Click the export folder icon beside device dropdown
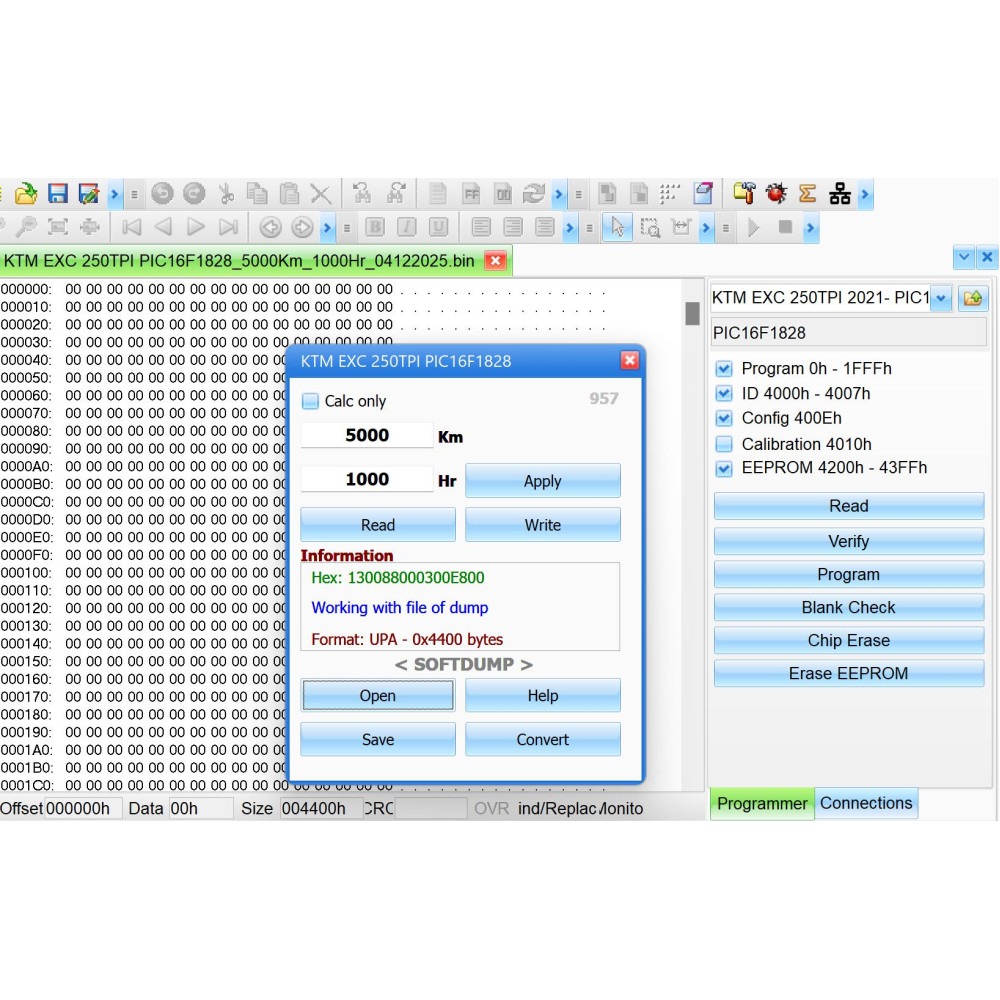The height and width of the screenshot is (1000, 1000). tap(973, 298)
